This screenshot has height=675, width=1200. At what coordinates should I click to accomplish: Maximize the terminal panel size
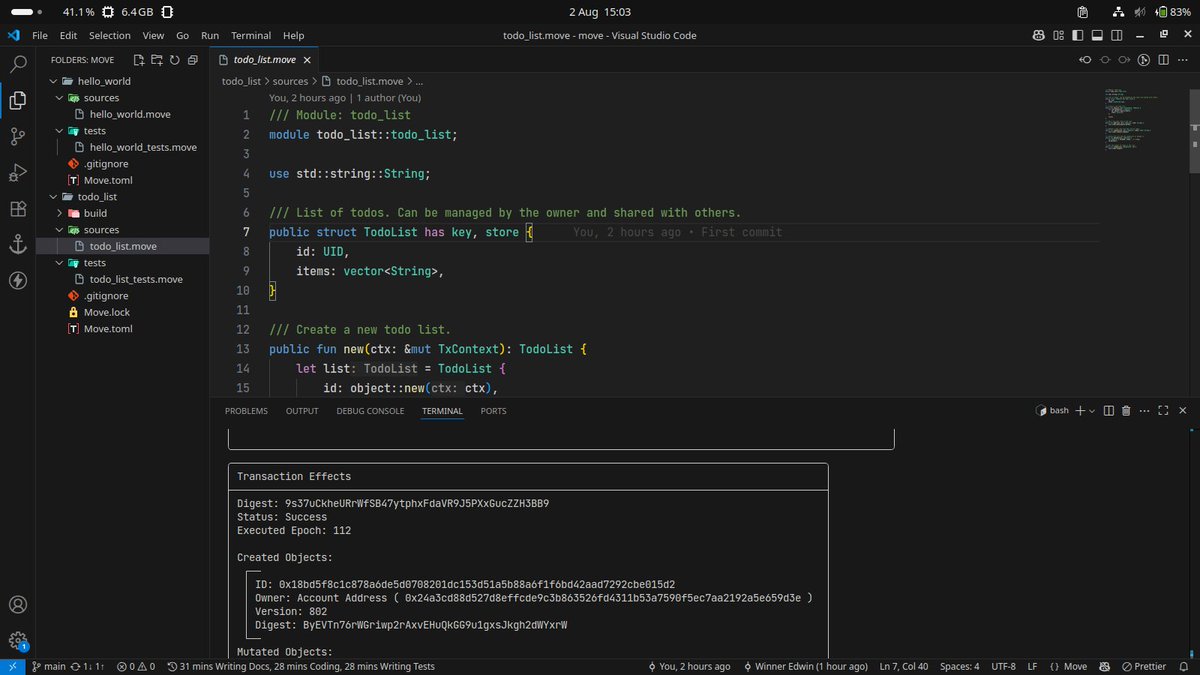[1163, 411]
